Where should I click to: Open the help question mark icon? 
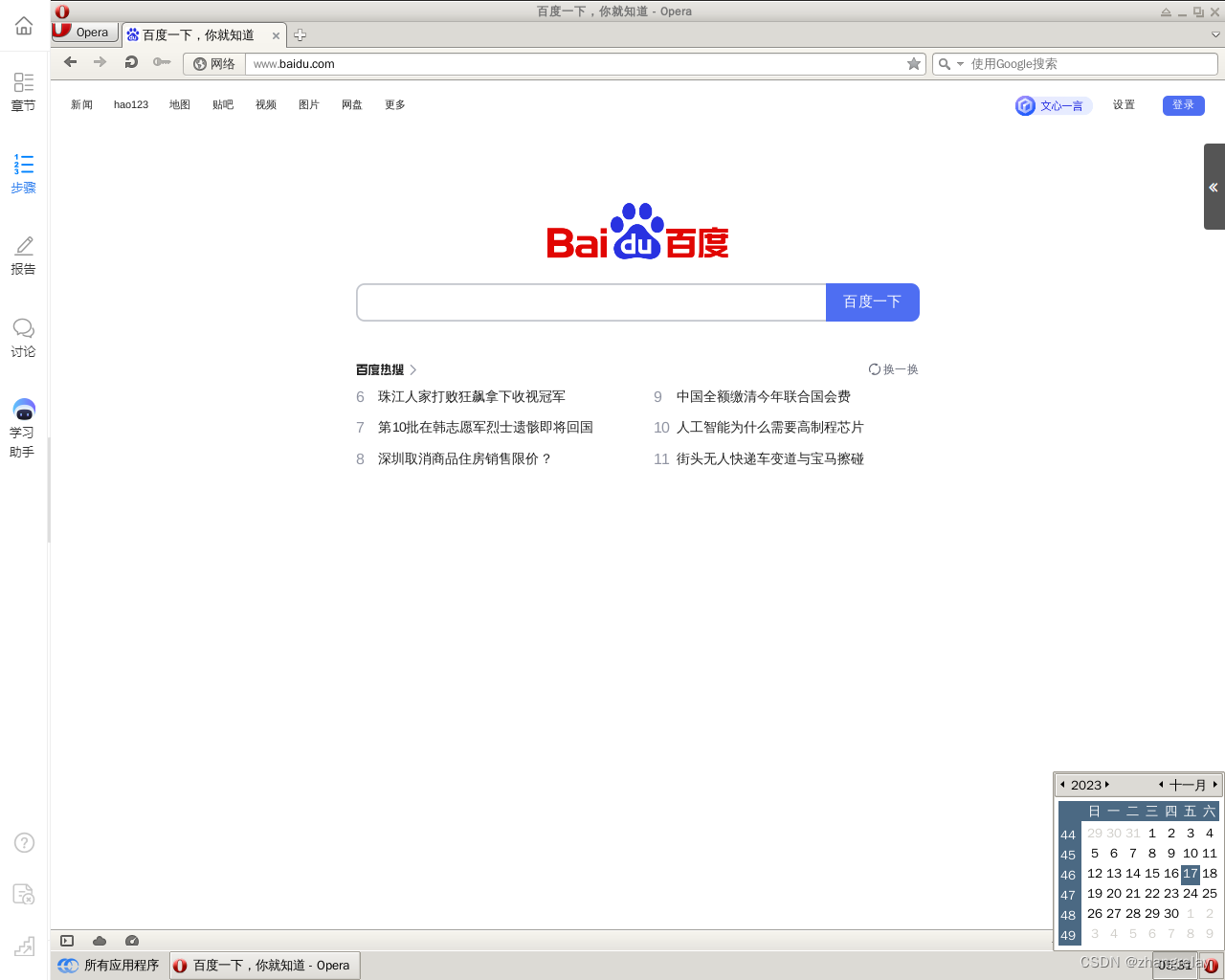click(x=24, y=842)
